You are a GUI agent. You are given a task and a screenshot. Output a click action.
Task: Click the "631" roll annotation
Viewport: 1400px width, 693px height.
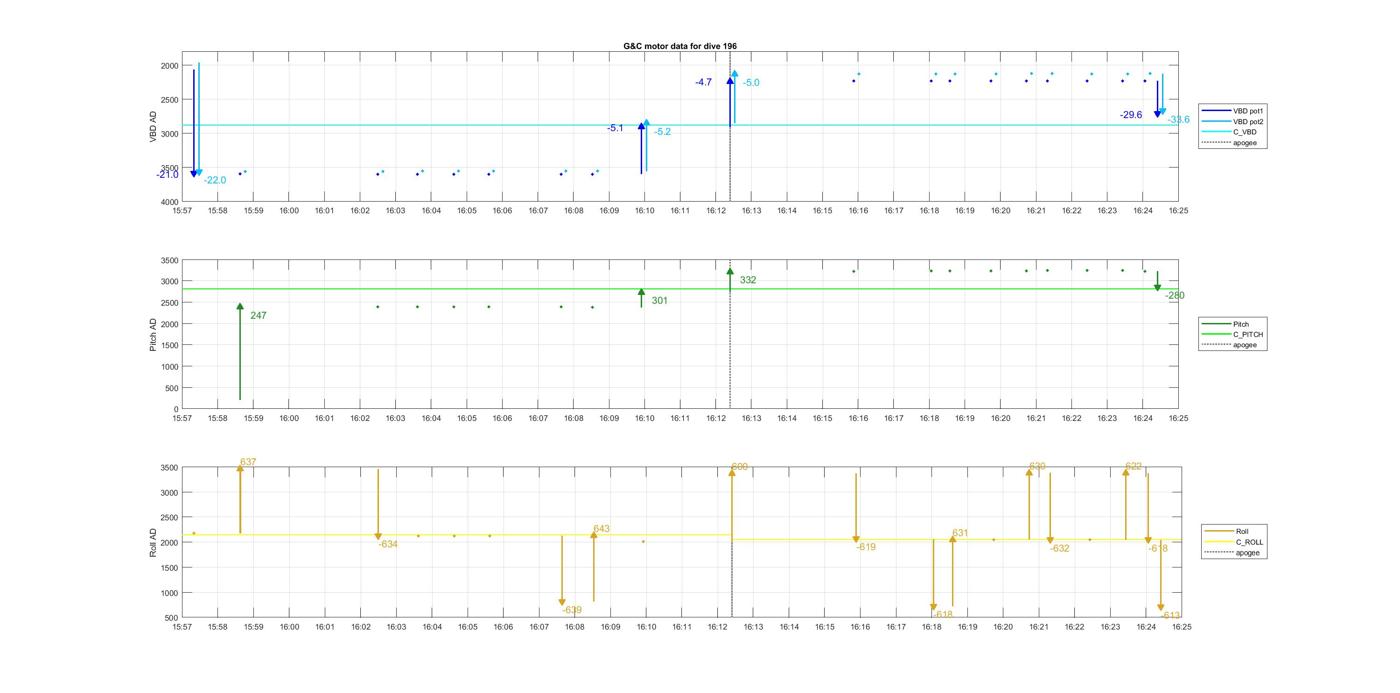[x=960, y=533]
